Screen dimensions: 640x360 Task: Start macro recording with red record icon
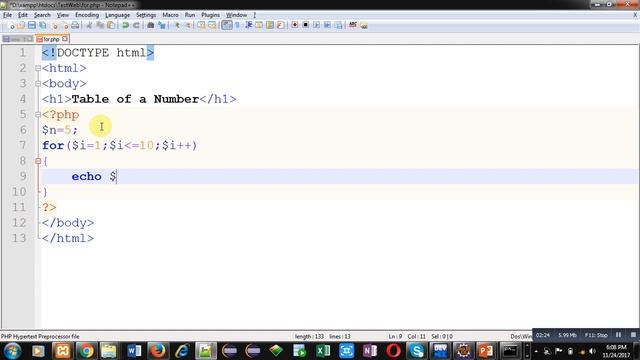click(295, 25)
